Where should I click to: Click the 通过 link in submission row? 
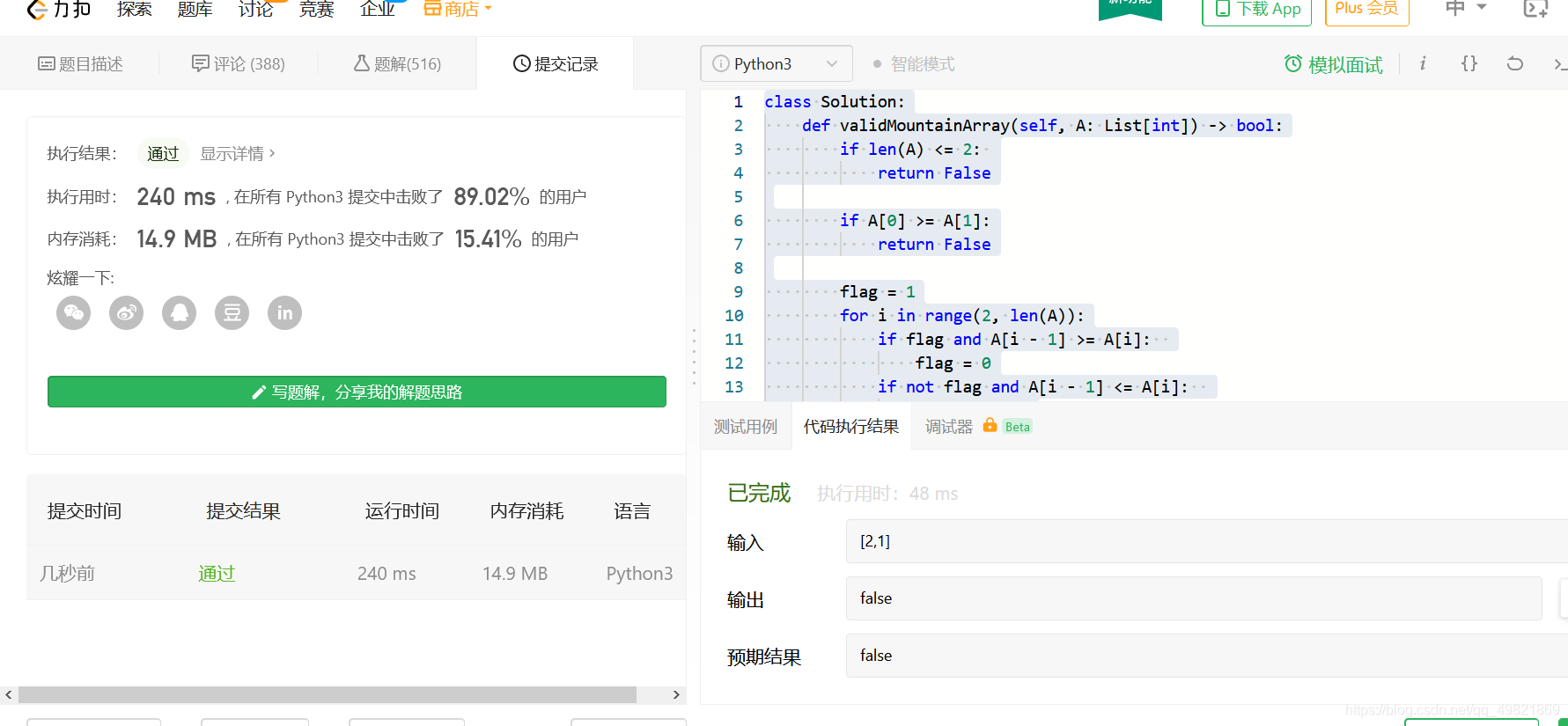coord(217,574)
